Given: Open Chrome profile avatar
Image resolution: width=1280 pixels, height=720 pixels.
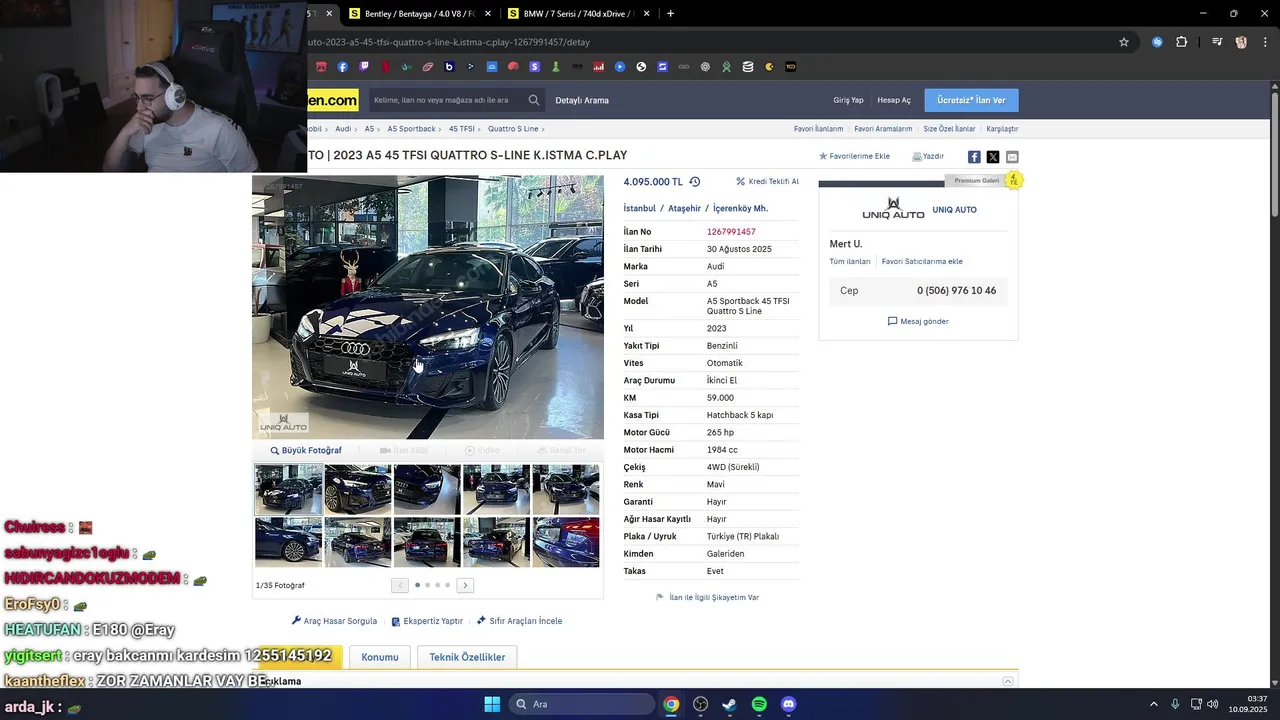Looking at the screenshot, I should [x=1241, y=42].
